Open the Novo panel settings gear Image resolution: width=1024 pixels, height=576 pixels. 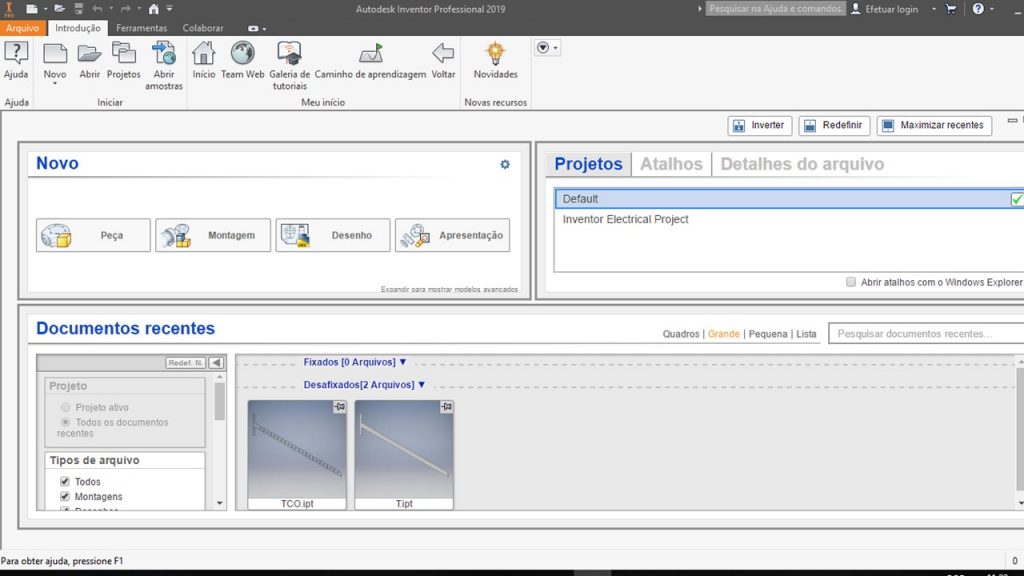coord(505,165)
